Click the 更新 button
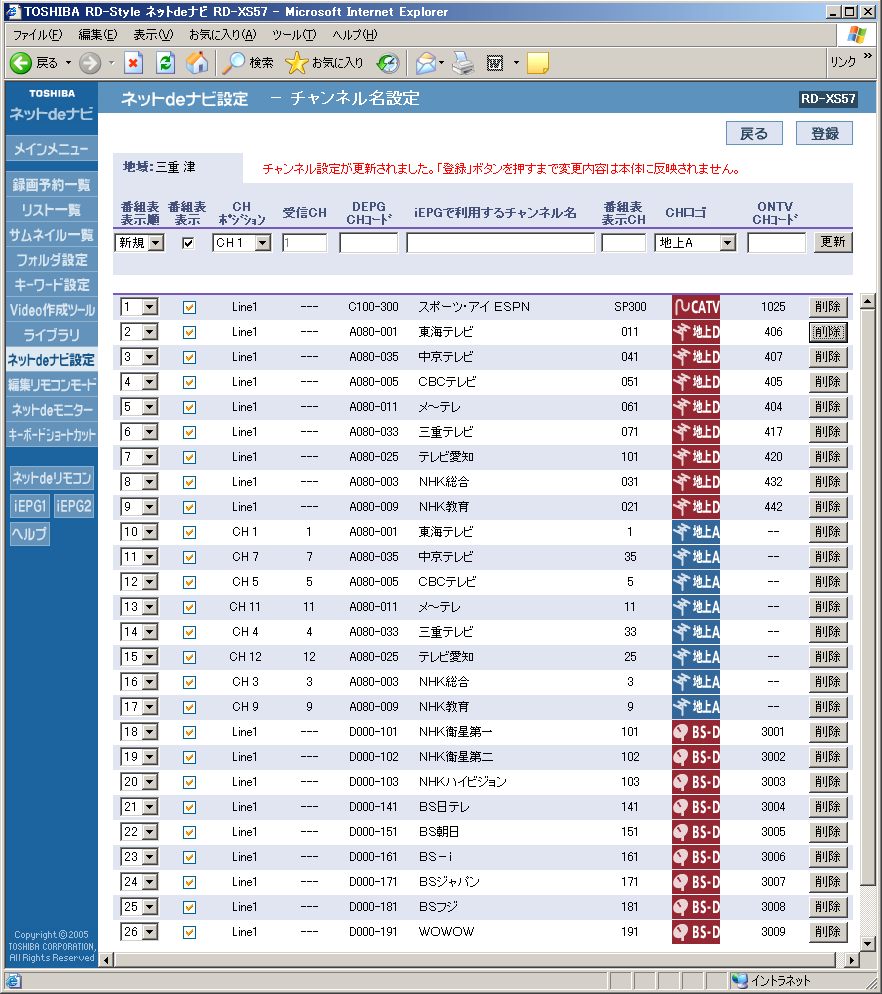This screenshot has height=994, width=882. point(833,242)
